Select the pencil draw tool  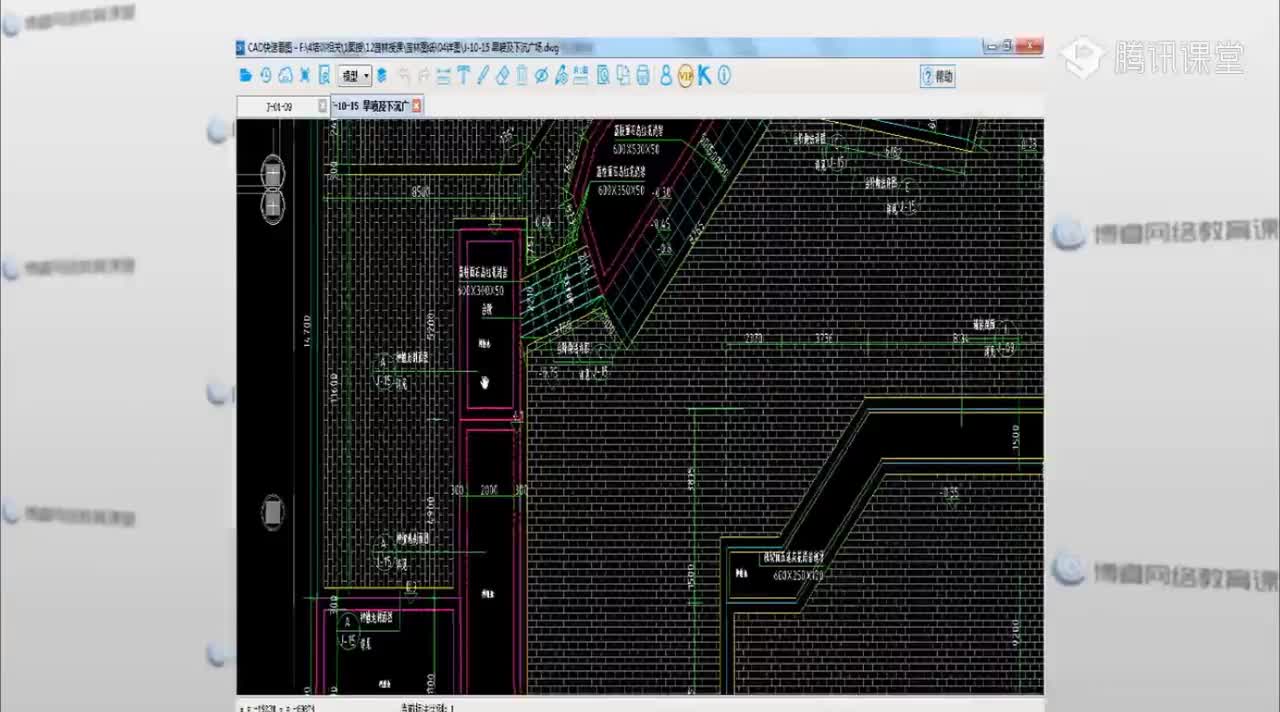tap(483, 75)
